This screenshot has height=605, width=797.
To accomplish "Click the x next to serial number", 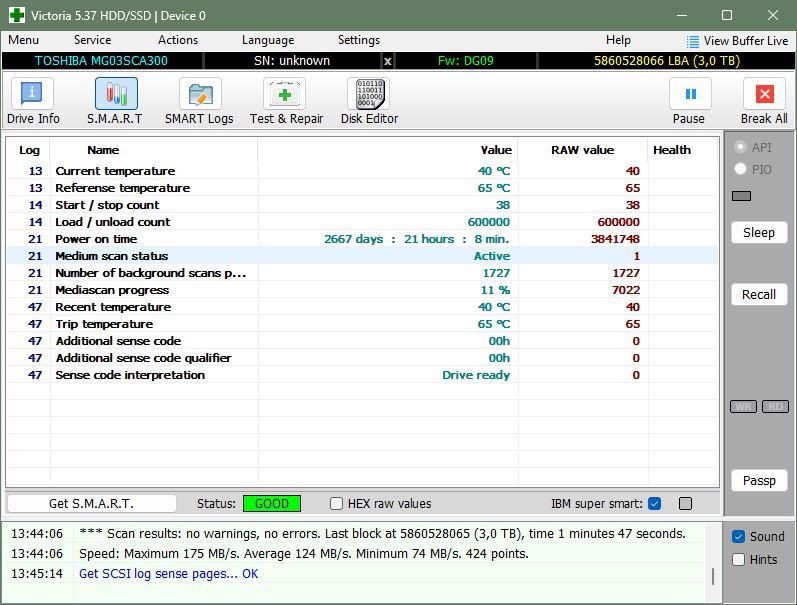I will pos(387,61).
